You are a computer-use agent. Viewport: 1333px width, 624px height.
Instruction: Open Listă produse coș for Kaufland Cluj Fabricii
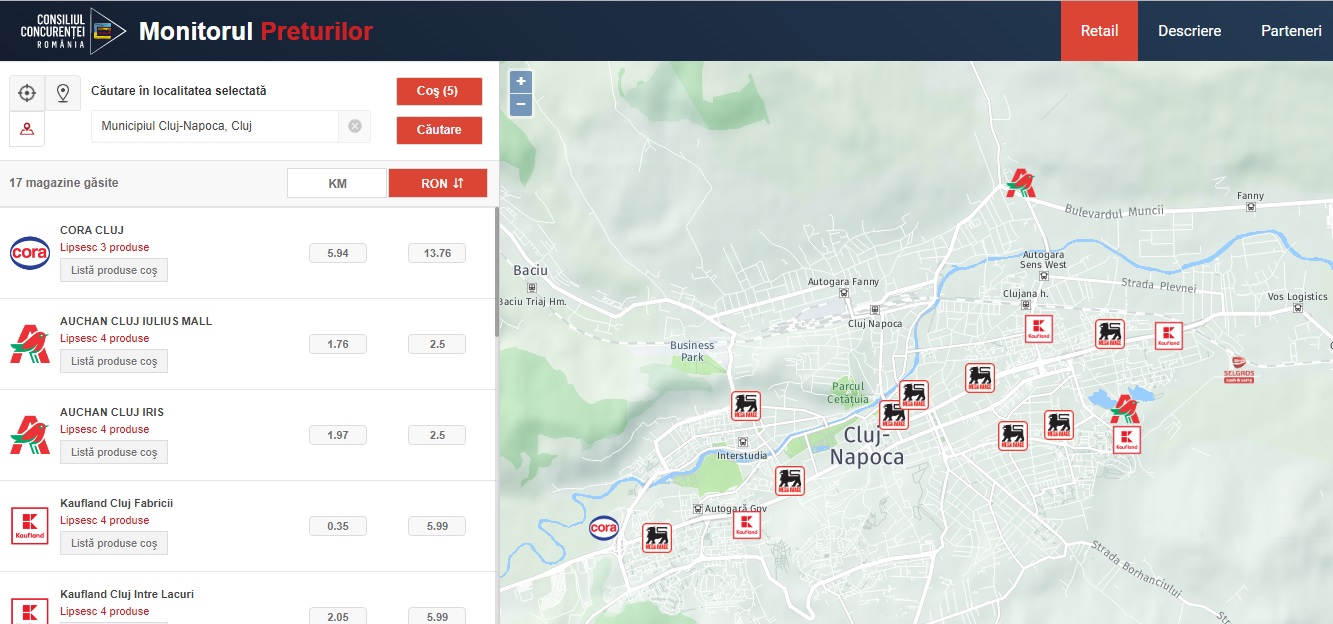[114, 543]
